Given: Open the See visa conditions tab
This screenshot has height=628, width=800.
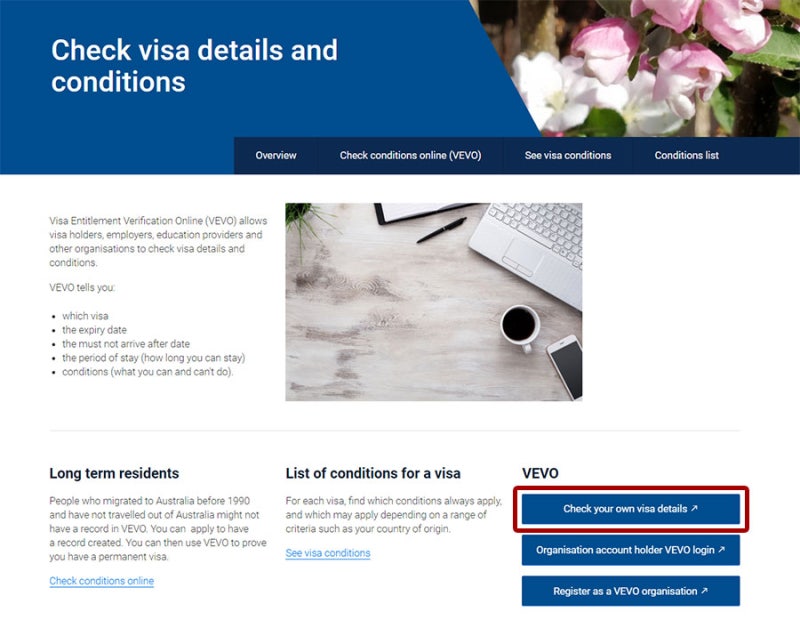Looking at the screenshot, I should point(568,156).
